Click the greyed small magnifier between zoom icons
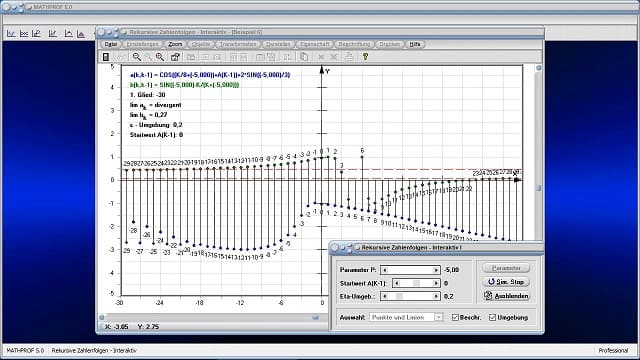The height and width of the screenshot is (360, 640). [x=149, y=57]
